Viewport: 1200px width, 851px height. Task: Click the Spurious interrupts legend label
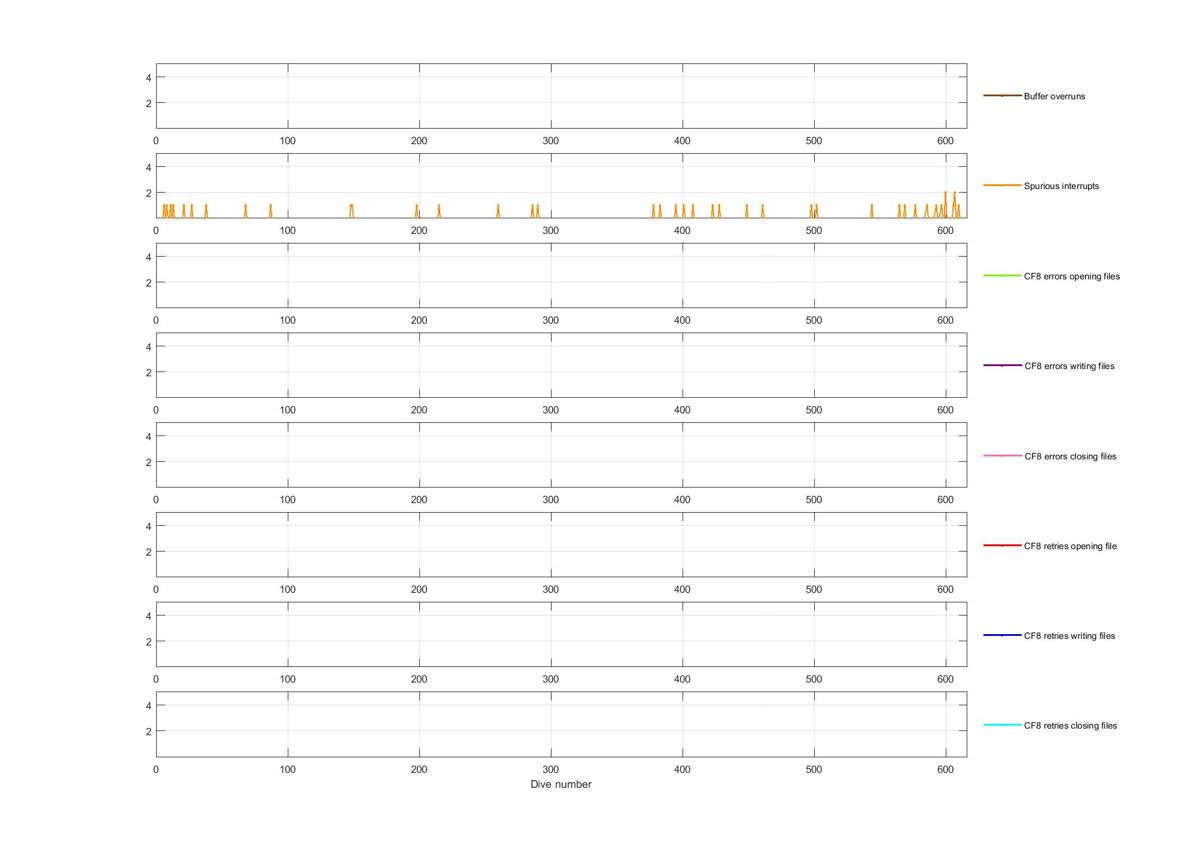(x=1061, y=186)
